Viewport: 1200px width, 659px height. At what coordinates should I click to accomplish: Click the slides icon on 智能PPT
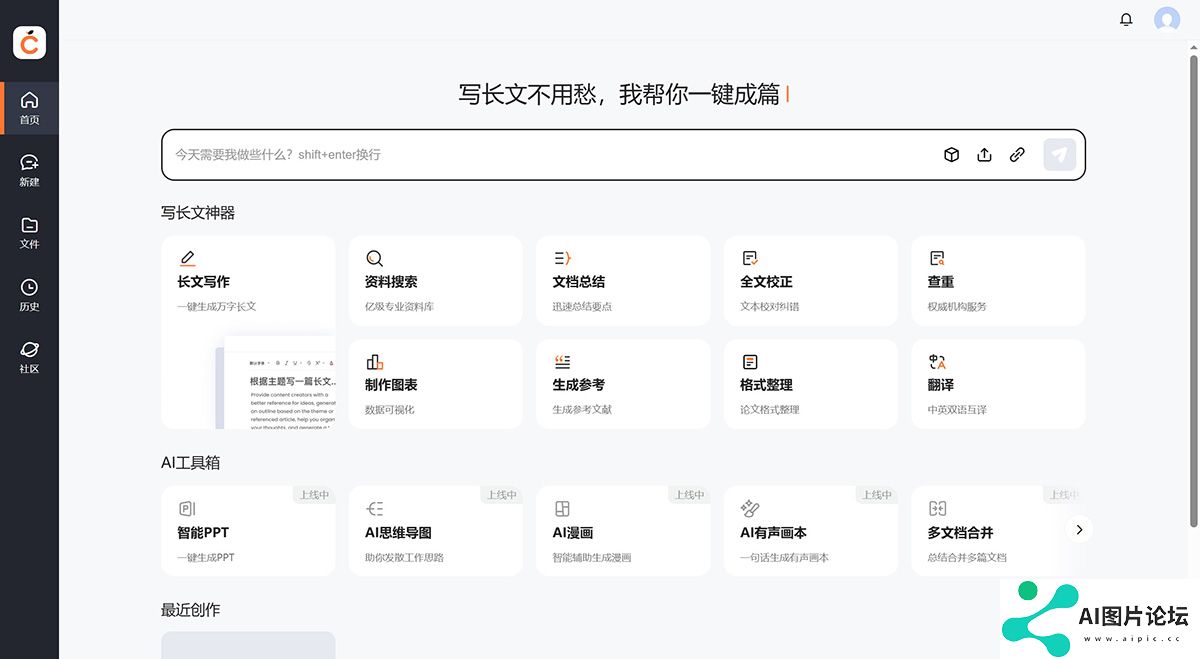click(187, 509)
